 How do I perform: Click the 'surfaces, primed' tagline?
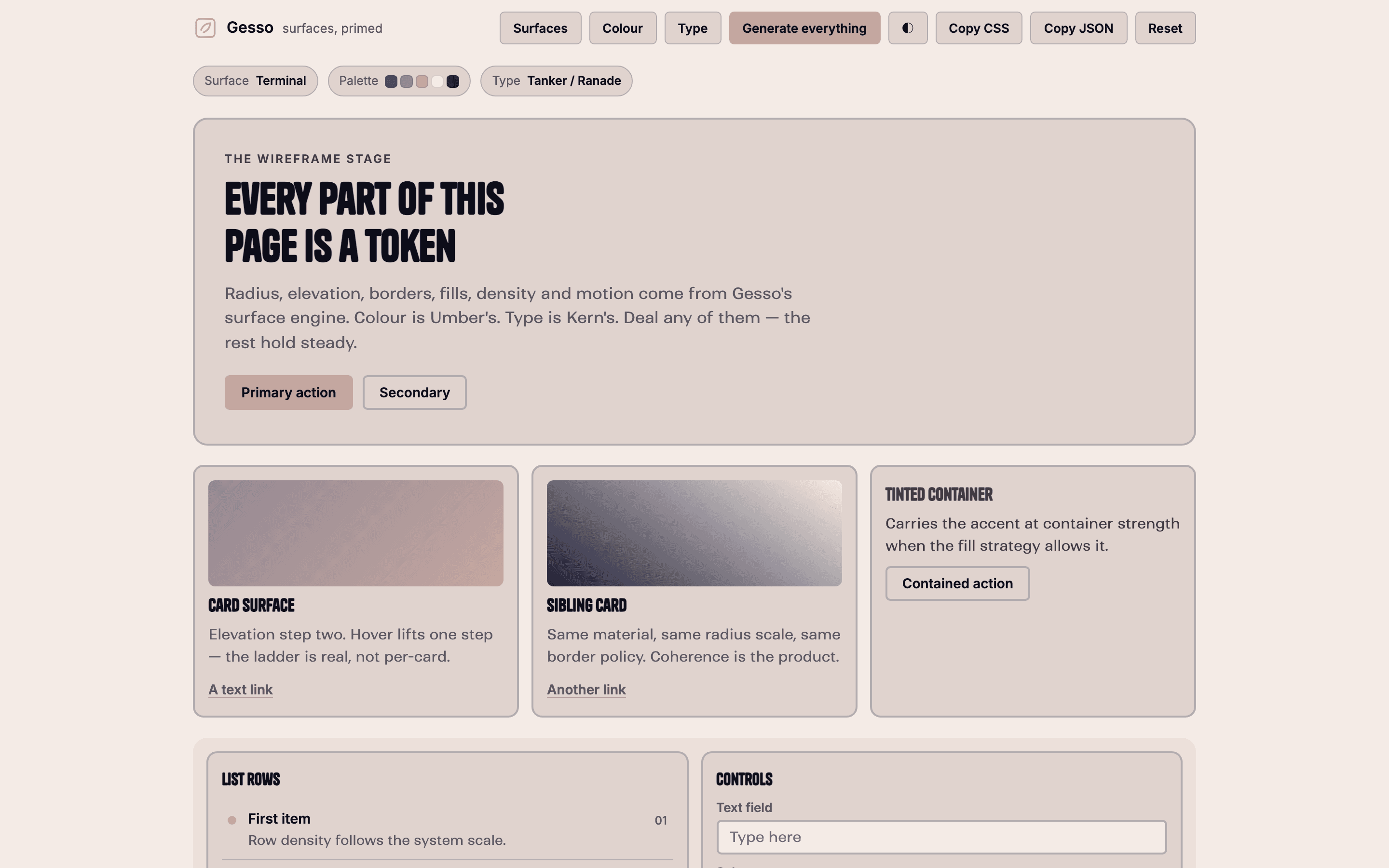(332, 29)
